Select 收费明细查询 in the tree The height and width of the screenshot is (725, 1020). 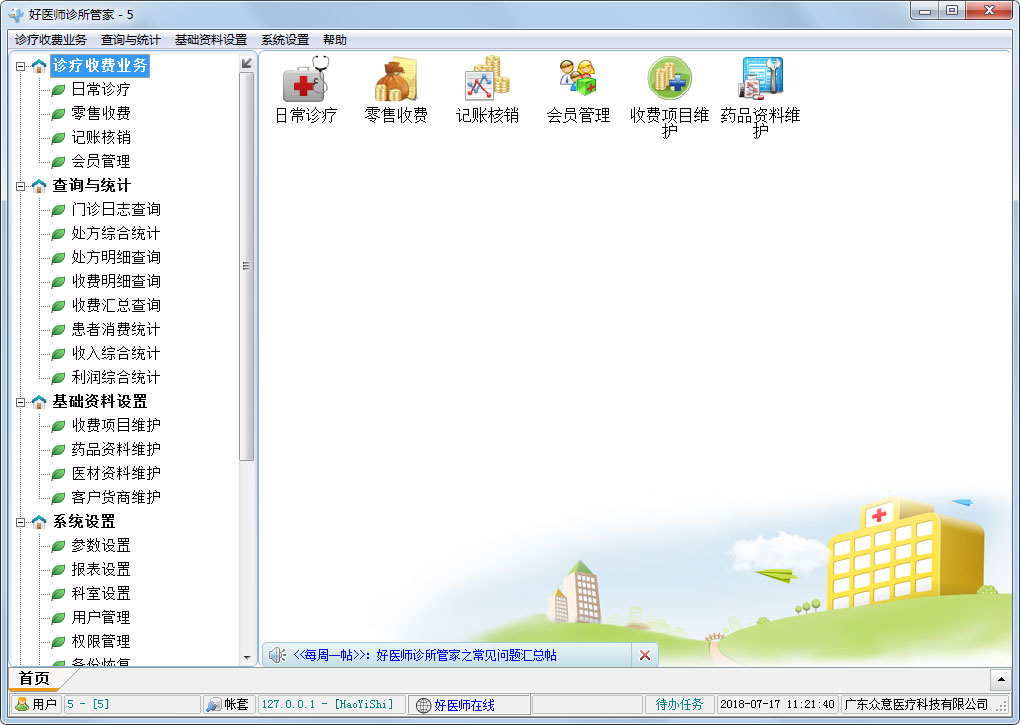point(116,282)
